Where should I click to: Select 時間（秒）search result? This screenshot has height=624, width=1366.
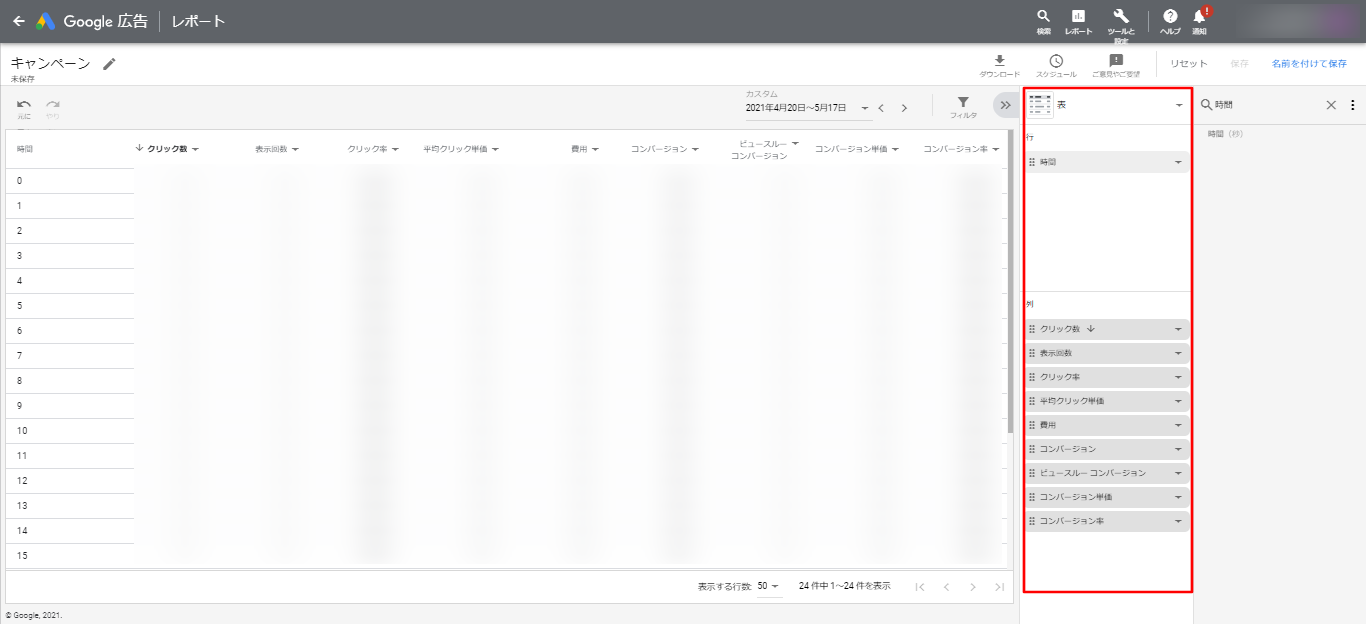[1228, 133]
